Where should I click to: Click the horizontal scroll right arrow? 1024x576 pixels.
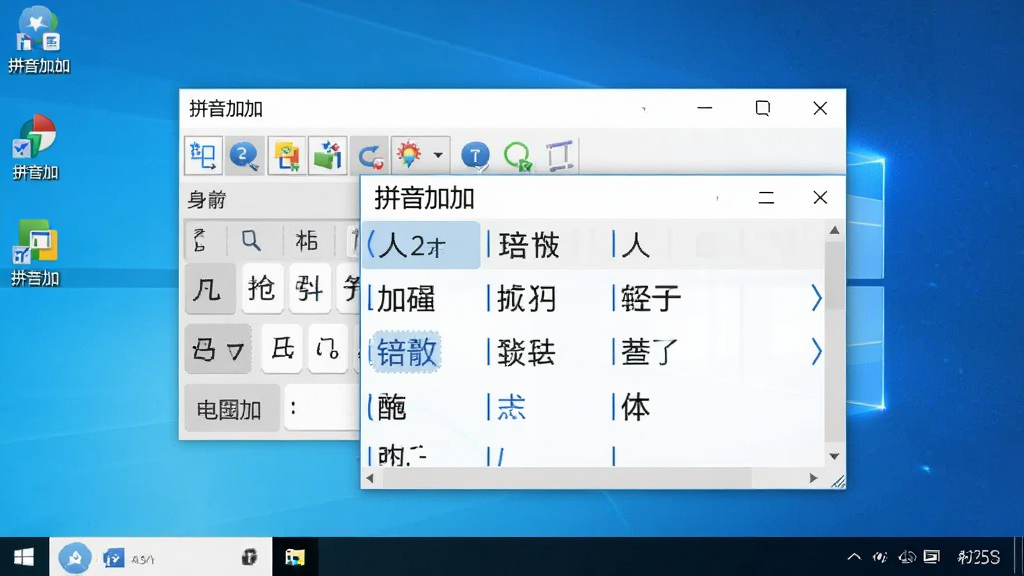(814, 478)
